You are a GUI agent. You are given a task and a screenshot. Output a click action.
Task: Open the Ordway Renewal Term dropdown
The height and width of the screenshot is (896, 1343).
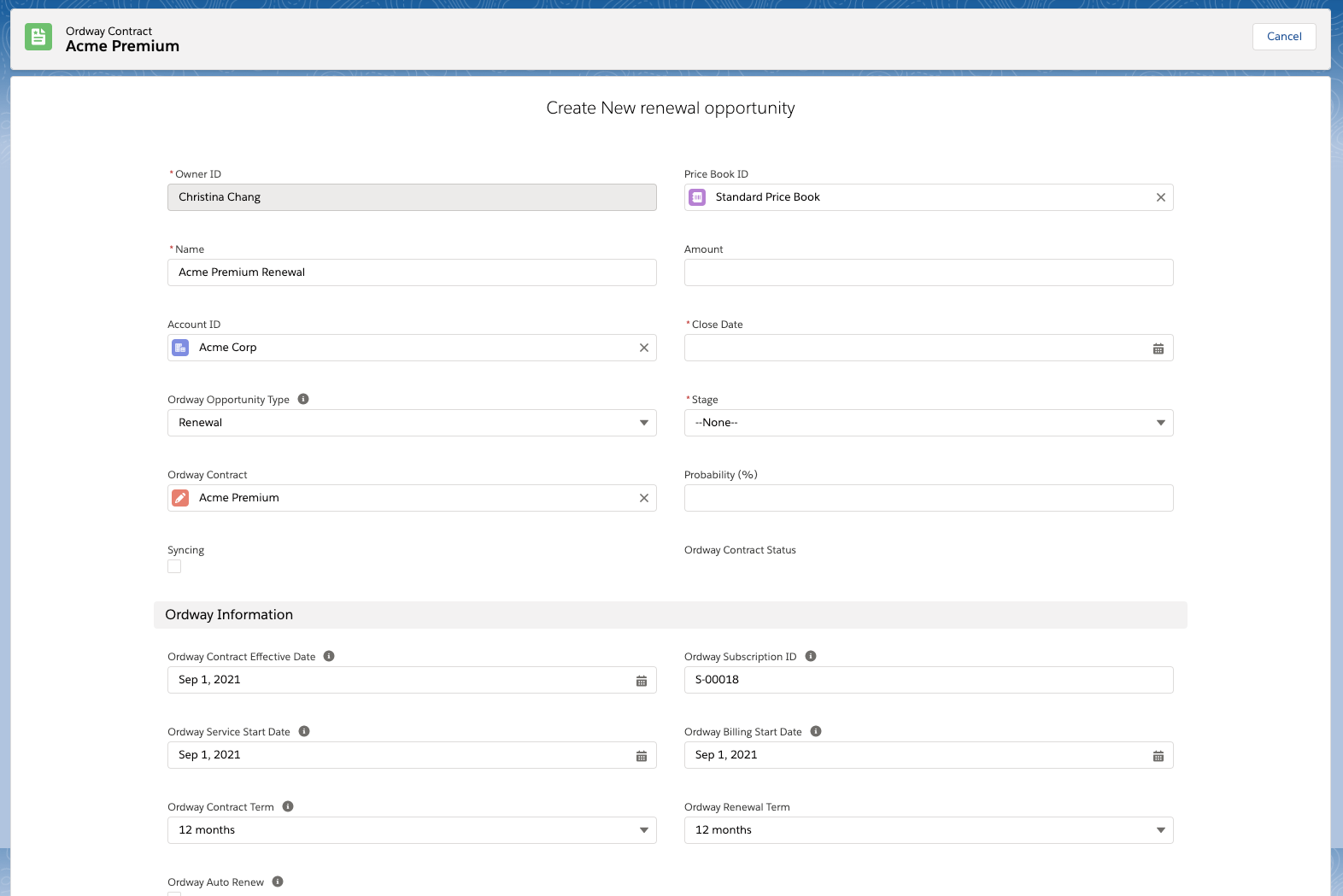point(928,830)
